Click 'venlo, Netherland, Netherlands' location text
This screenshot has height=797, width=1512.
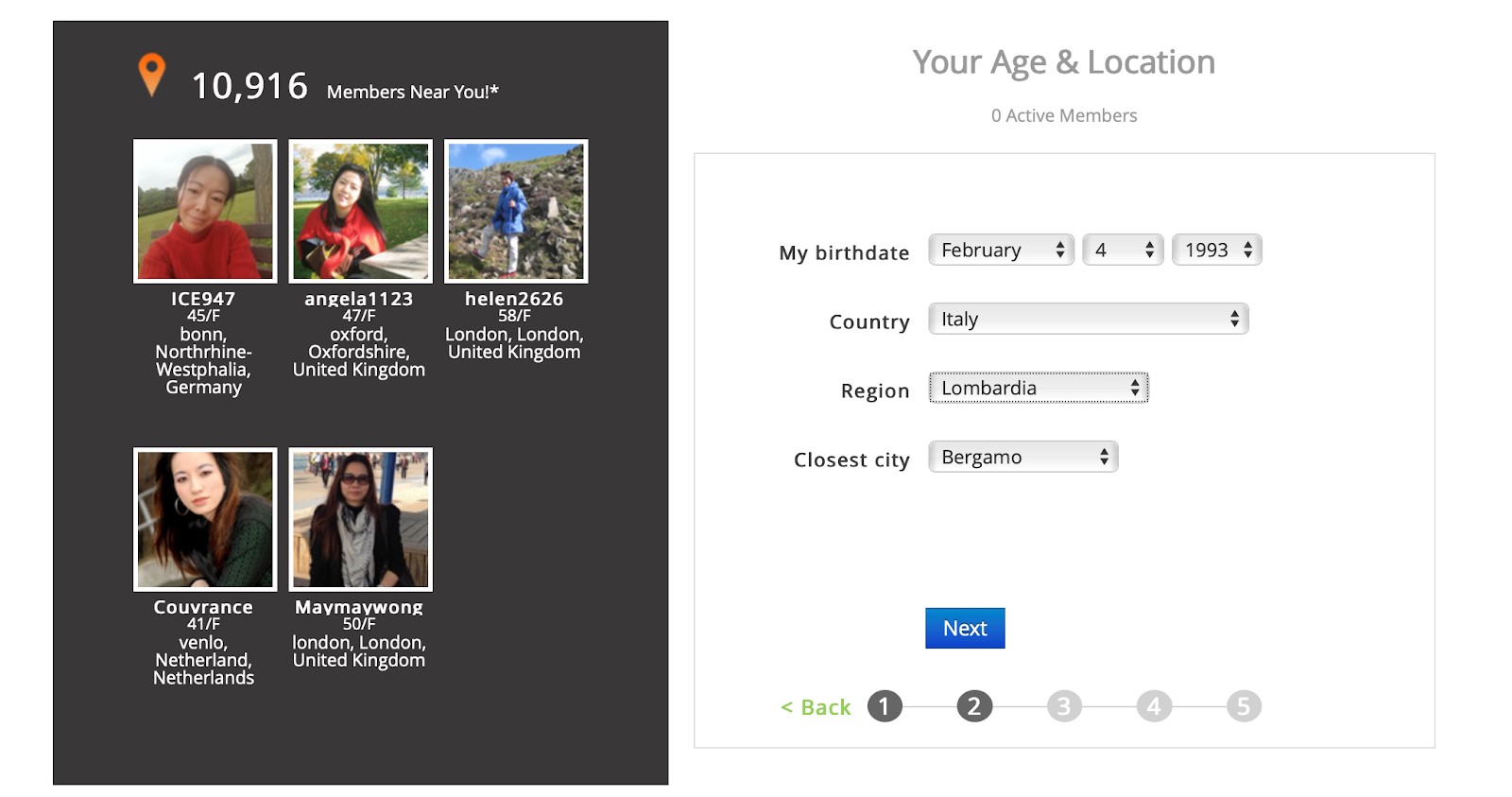[203, 660]
